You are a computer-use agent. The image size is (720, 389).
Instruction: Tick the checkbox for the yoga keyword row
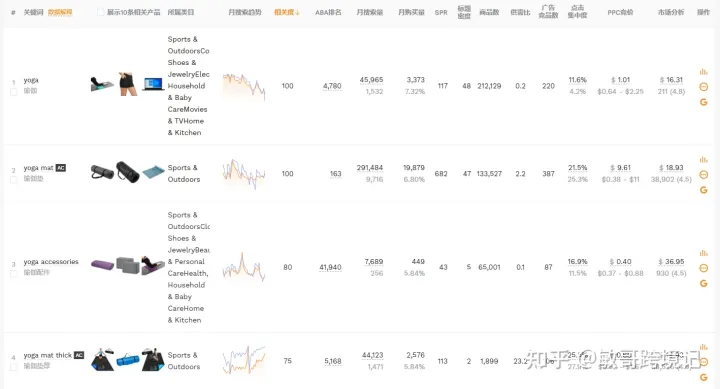14,92
